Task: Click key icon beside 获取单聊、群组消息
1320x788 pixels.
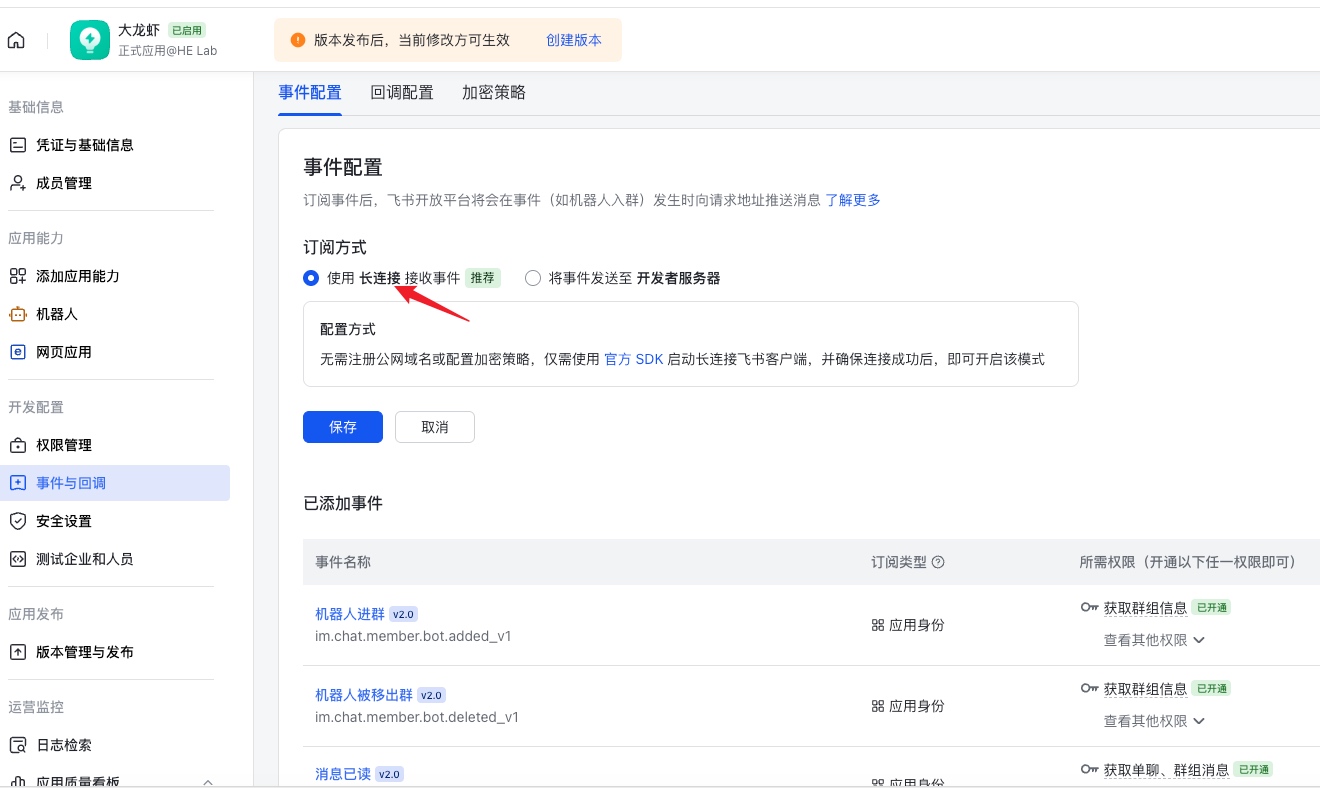Action: [x=1089, y=769]
